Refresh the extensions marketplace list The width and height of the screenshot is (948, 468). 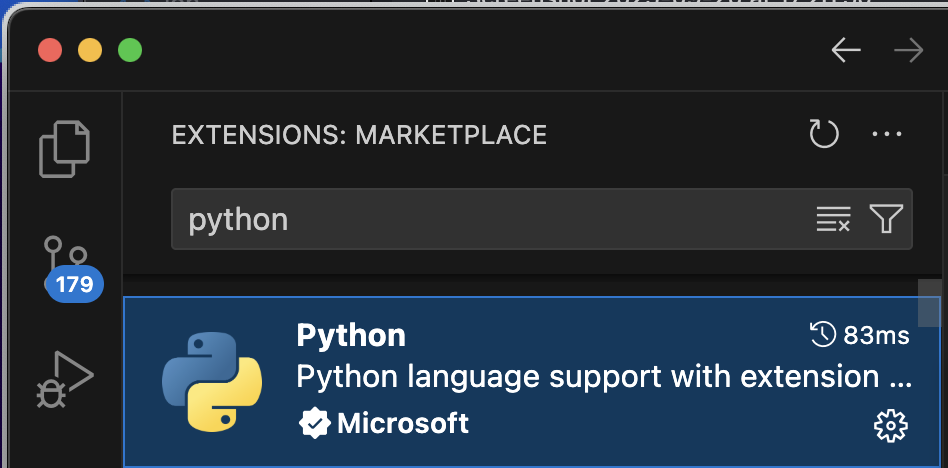pyautogui.click(x=823, y=134)
